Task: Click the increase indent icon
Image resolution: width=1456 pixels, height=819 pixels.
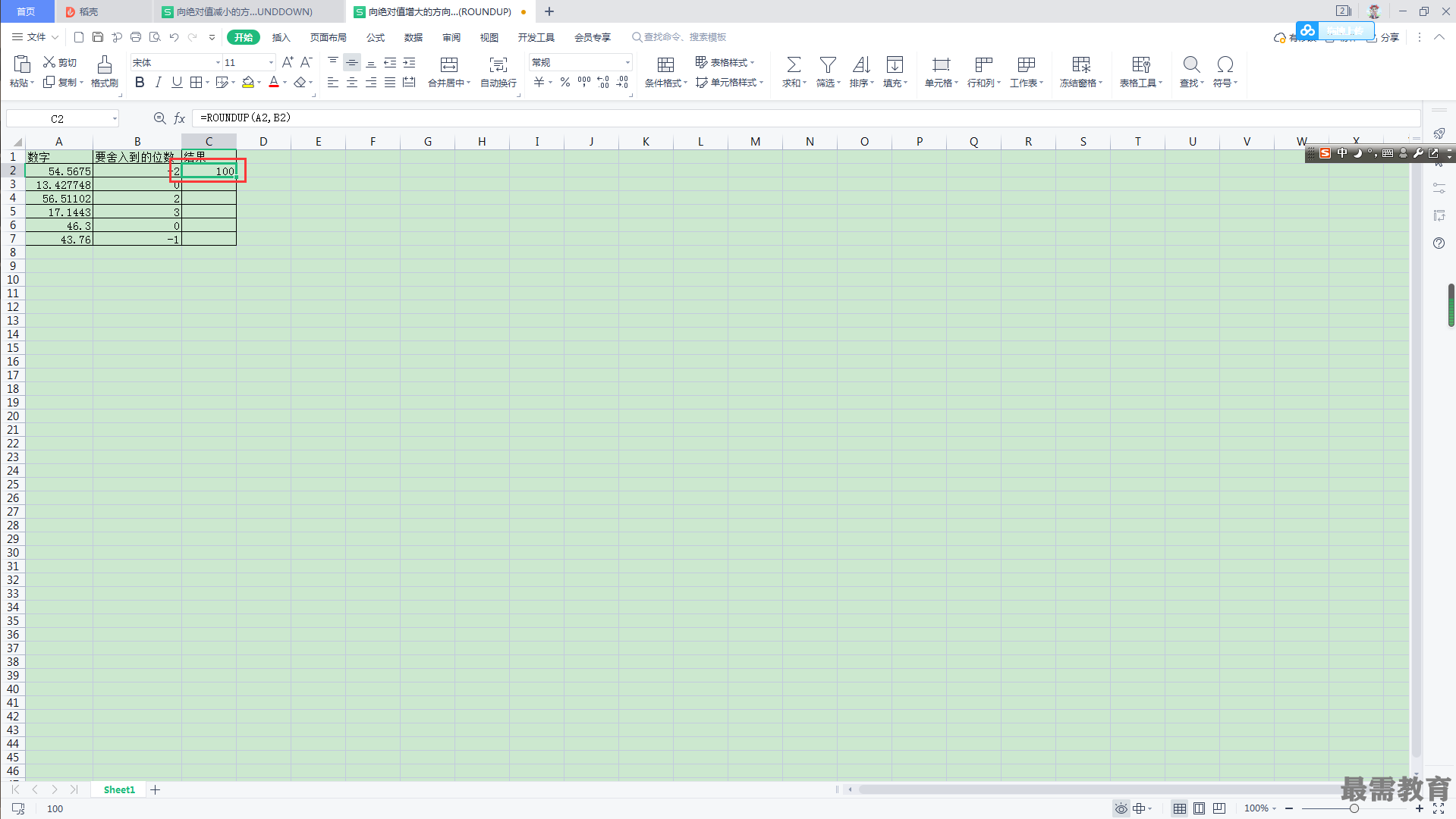Action: (409, 62)
